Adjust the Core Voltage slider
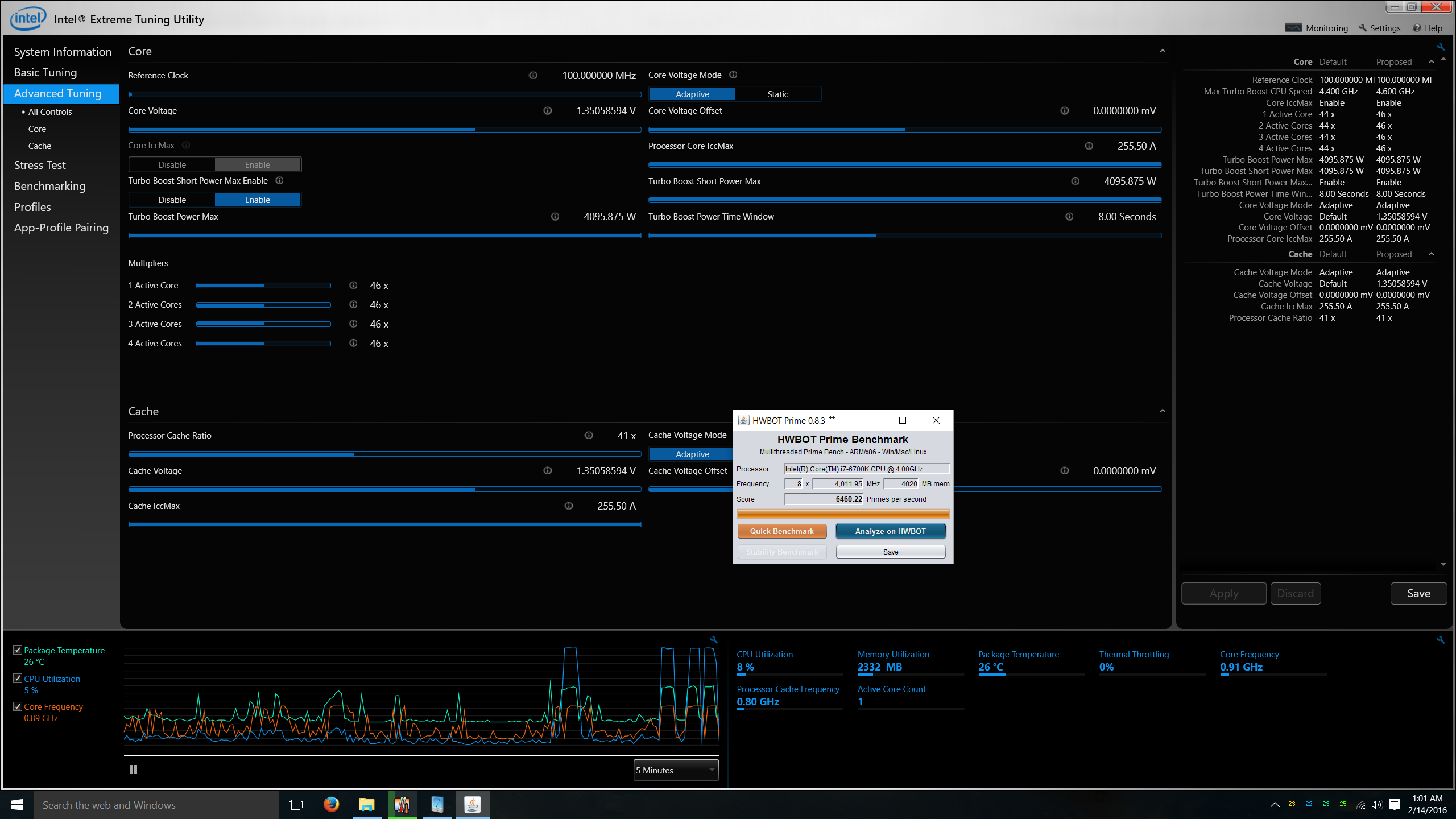This screenshot has width=1456, height=819. coord(384,130)
